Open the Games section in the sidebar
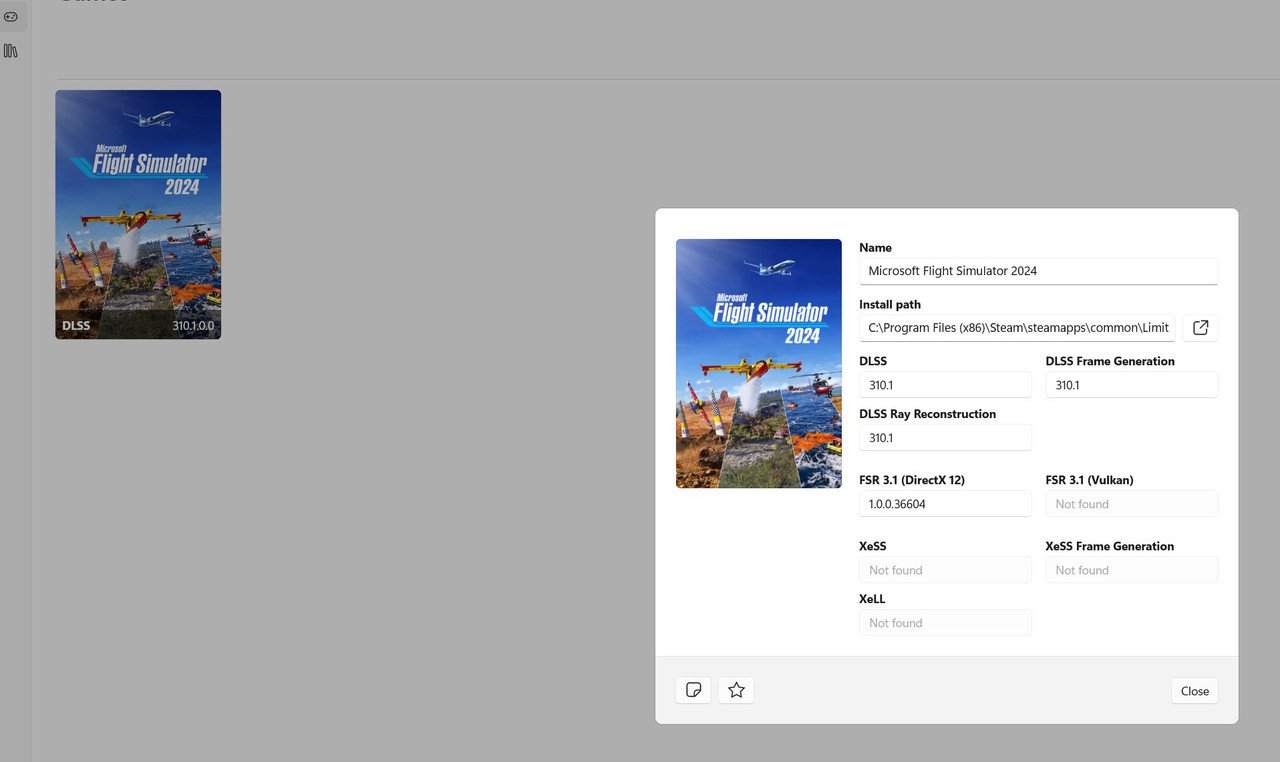 click(11, 17)
